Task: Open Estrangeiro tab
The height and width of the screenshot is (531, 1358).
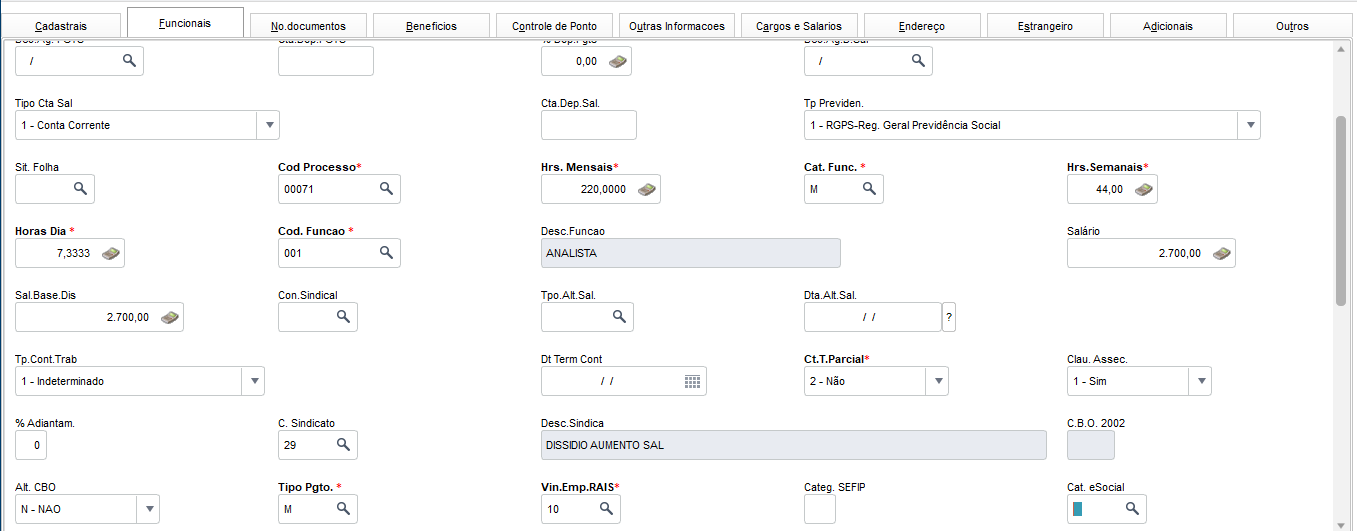Action: [x=1045, y=25]
